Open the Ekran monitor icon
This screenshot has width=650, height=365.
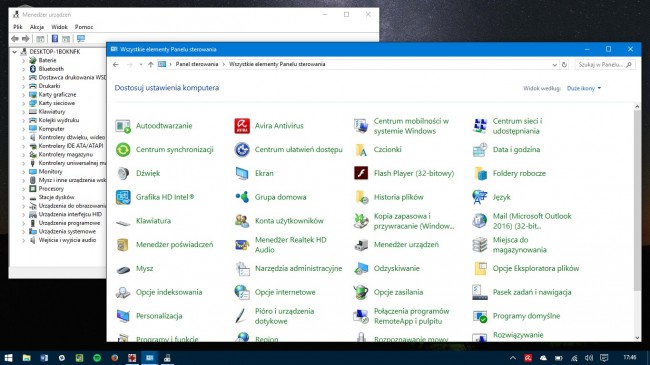242,173
